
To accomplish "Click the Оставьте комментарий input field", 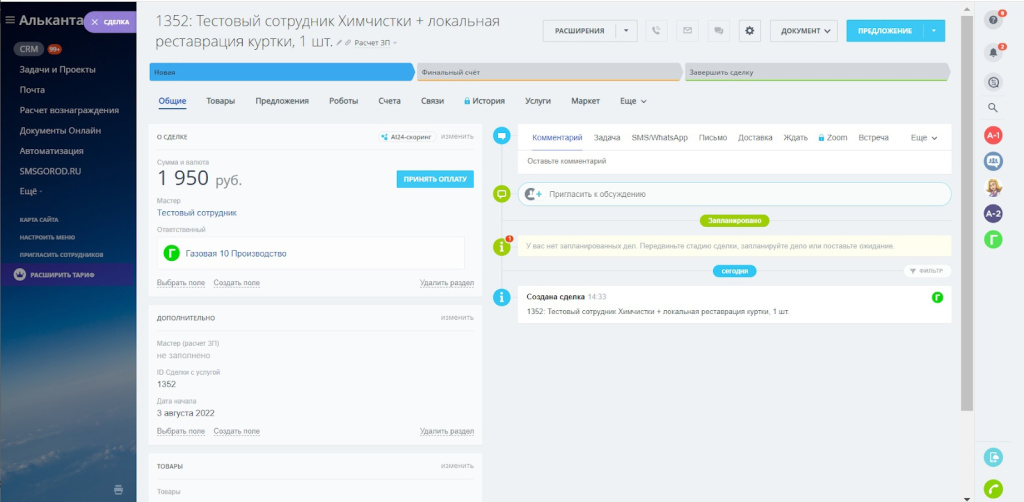I will 734,161.
